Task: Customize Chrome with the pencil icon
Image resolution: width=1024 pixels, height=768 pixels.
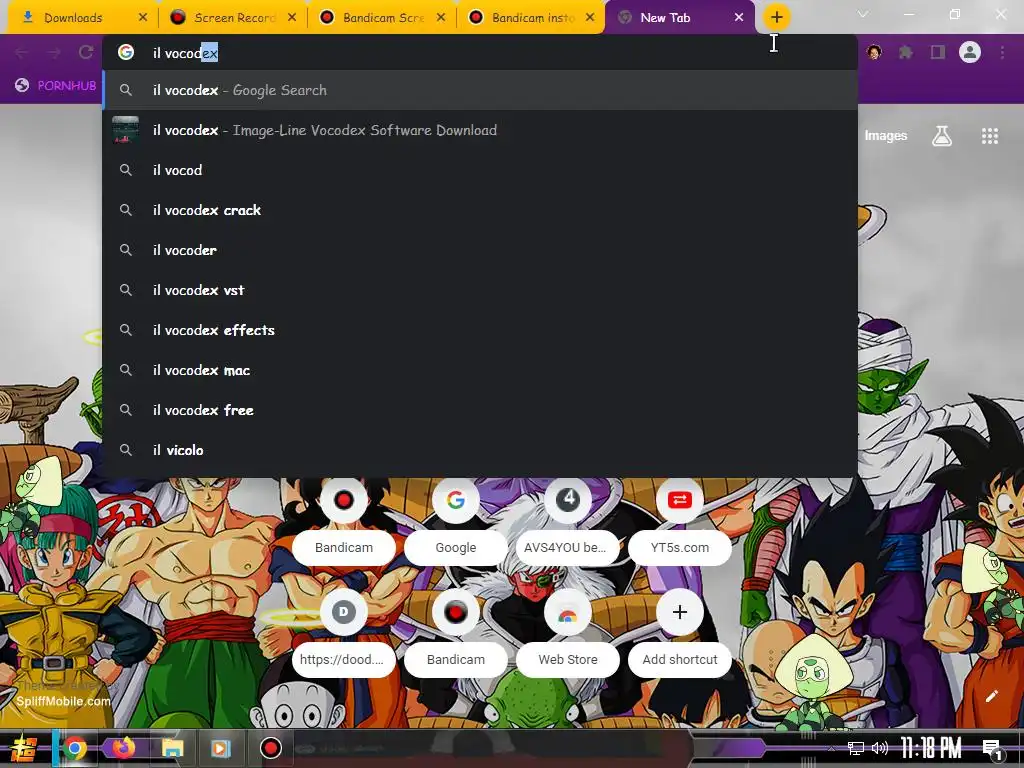Action: click(991, 696)
